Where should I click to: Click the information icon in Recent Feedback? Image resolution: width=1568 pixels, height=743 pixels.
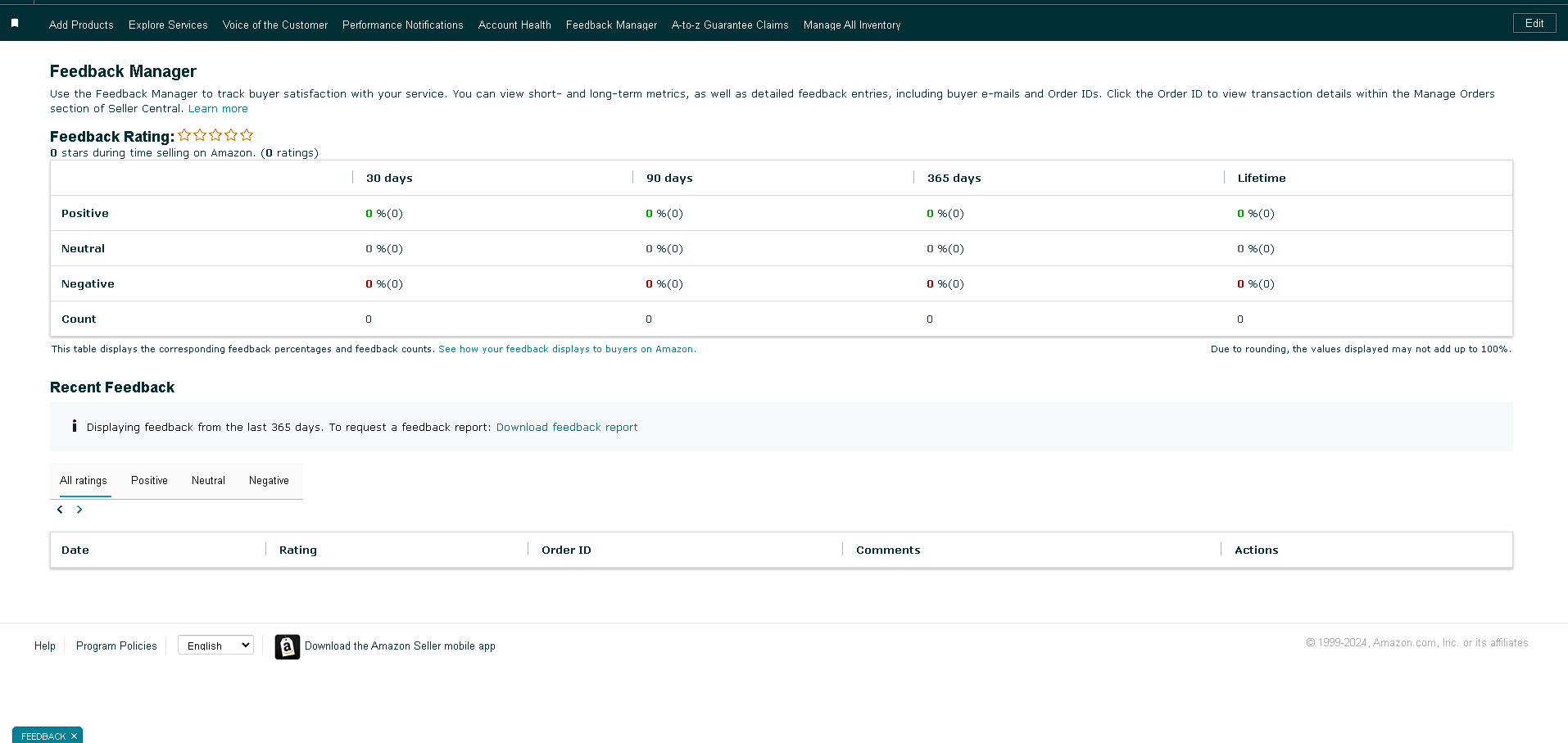75,426
